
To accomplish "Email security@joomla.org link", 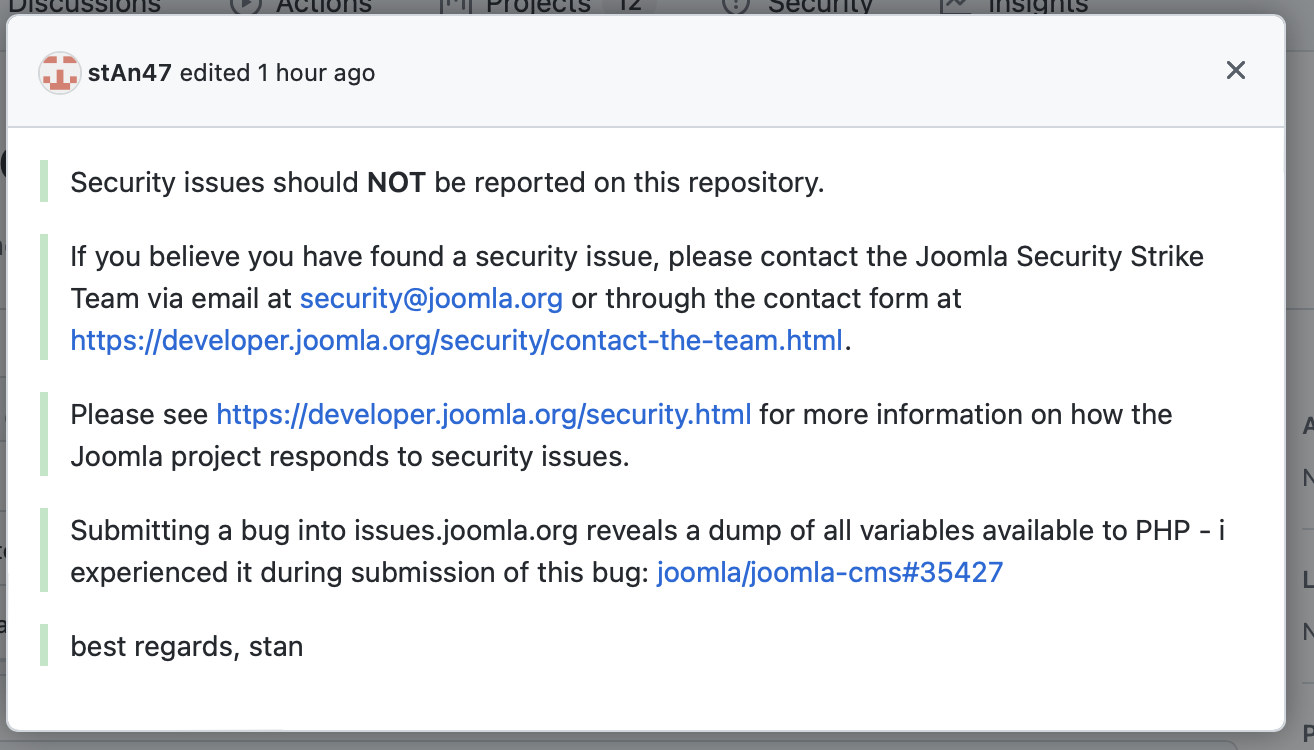I will 431,298.
